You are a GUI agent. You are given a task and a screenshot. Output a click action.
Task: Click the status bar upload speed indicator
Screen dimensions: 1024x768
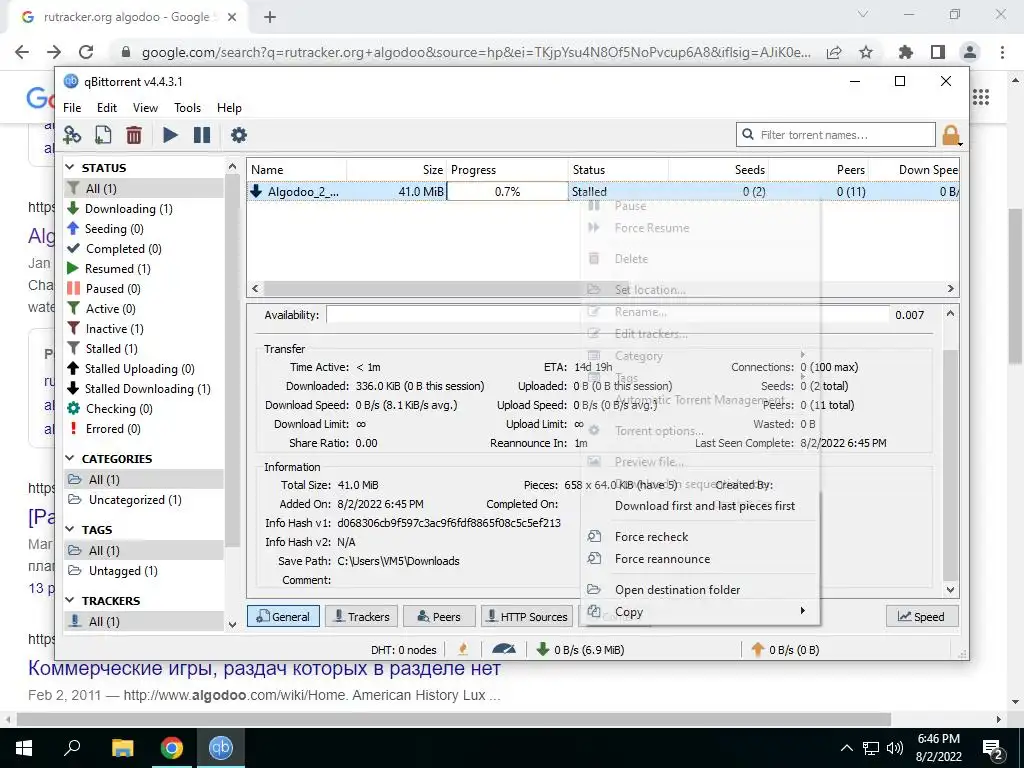click(x=785, y=650)
